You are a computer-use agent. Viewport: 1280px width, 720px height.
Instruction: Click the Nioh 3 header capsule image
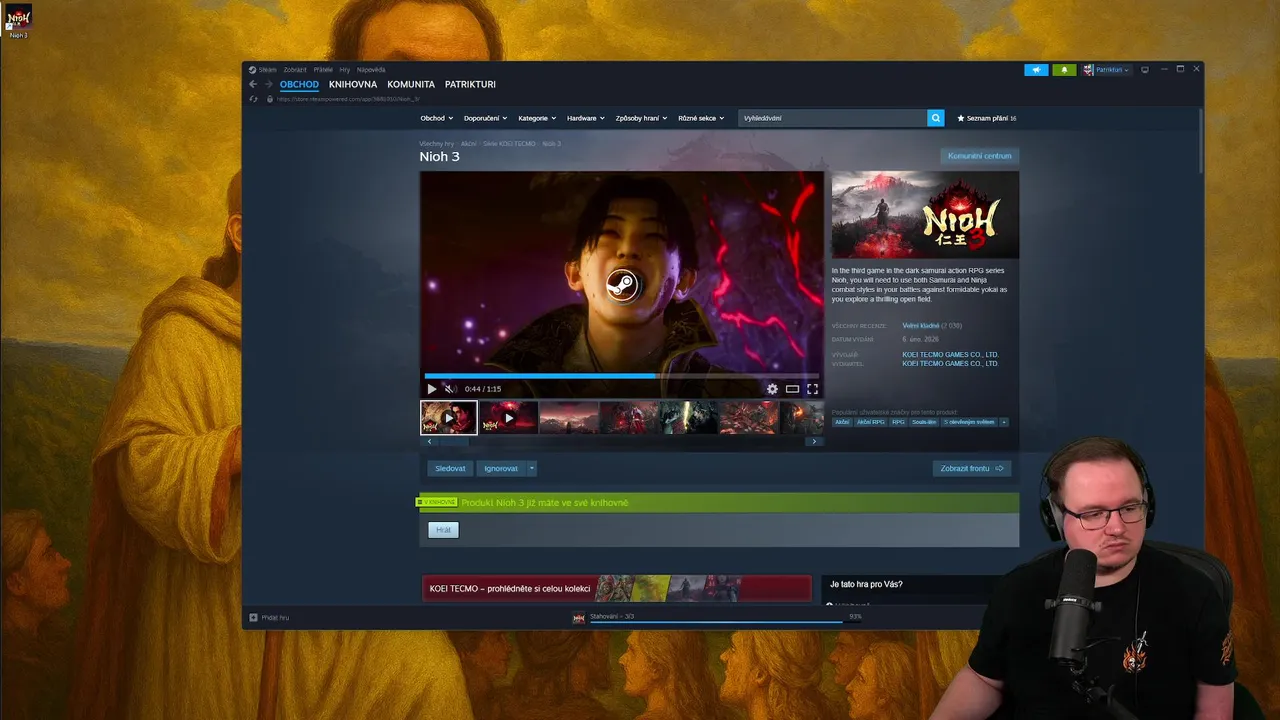tap(925, 215)
